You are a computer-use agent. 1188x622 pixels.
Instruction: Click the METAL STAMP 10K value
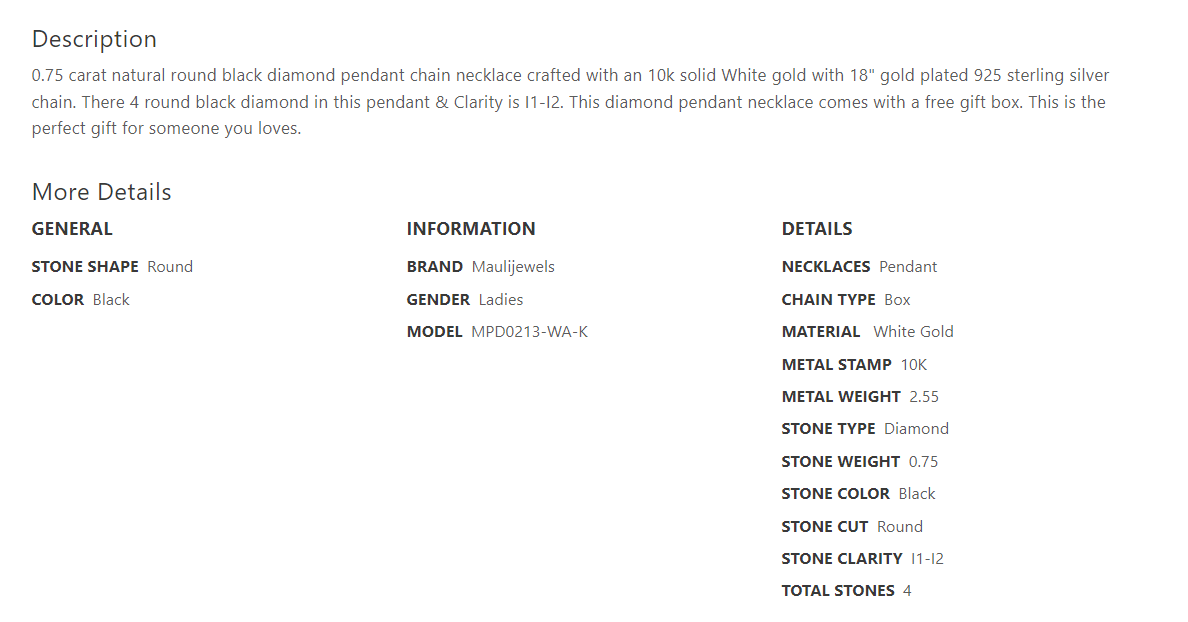(914, 365)
